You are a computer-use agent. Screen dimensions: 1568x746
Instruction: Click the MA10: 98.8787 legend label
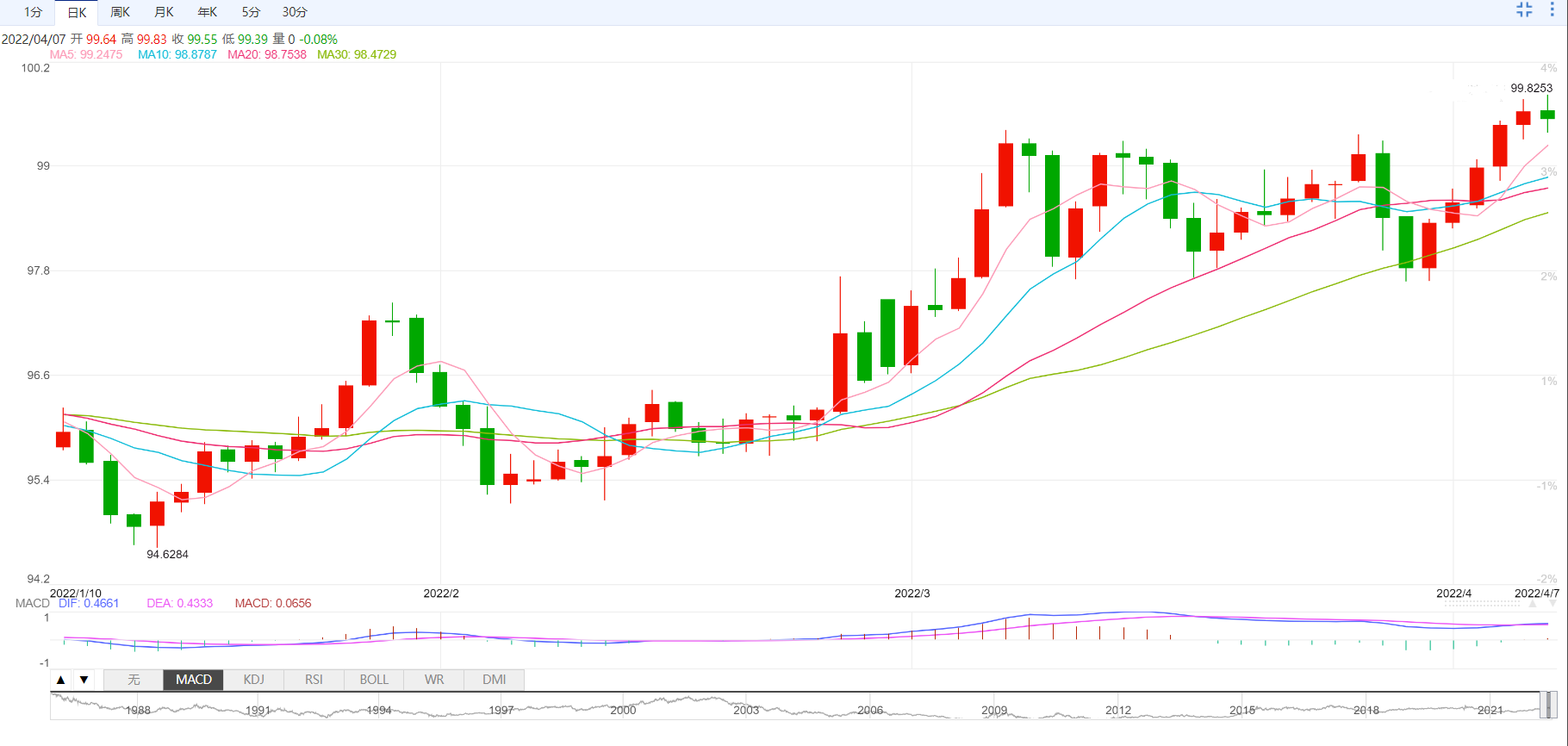(177, 54)
